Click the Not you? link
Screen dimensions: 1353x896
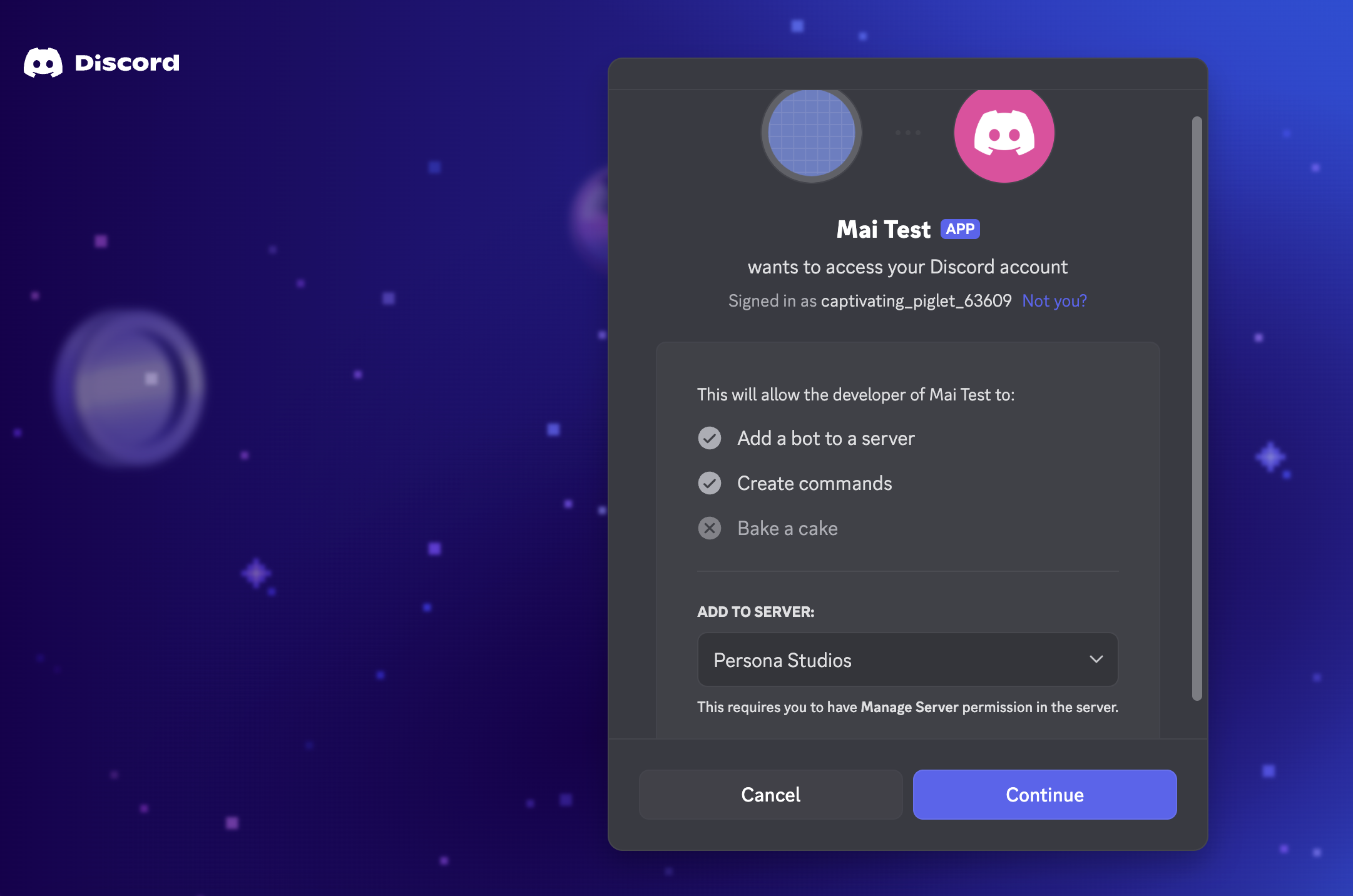click(1054, 301)
